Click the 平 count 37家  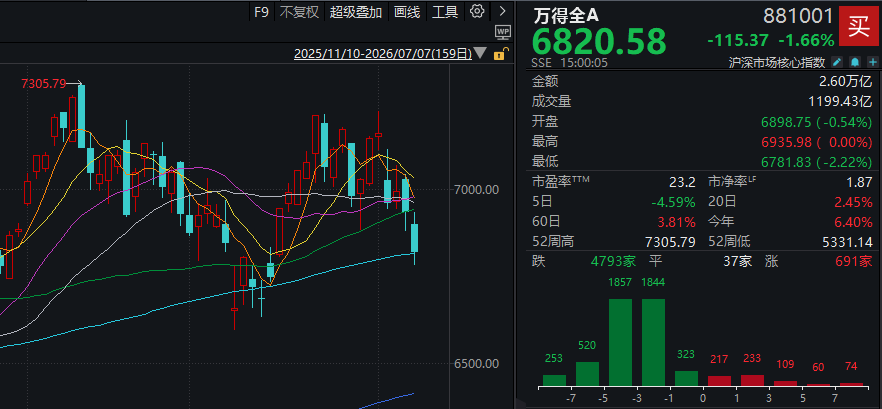tap(735, 261)
